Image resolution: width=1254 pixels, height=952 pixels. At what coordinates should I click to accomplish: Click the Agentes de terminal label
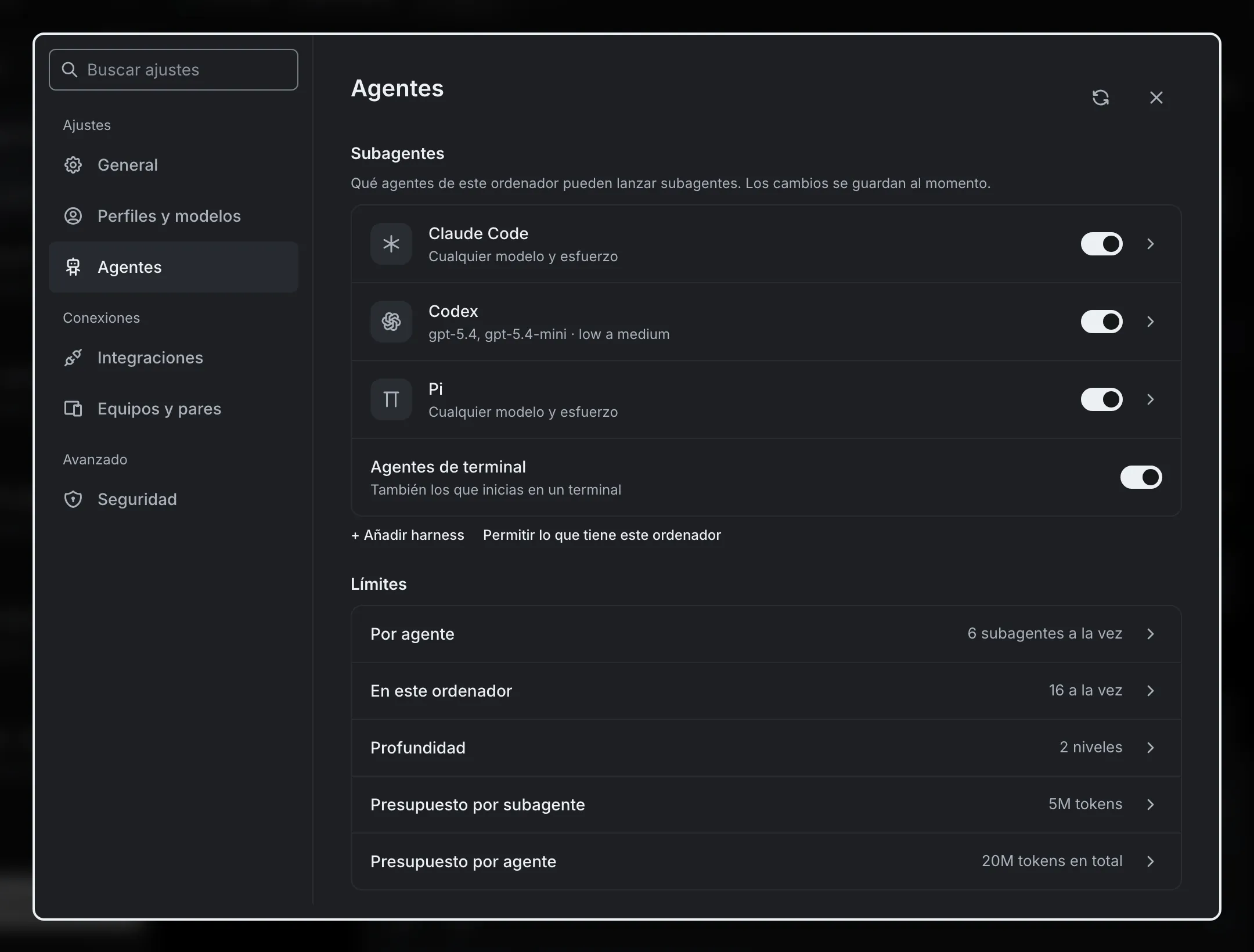[448, 467]
